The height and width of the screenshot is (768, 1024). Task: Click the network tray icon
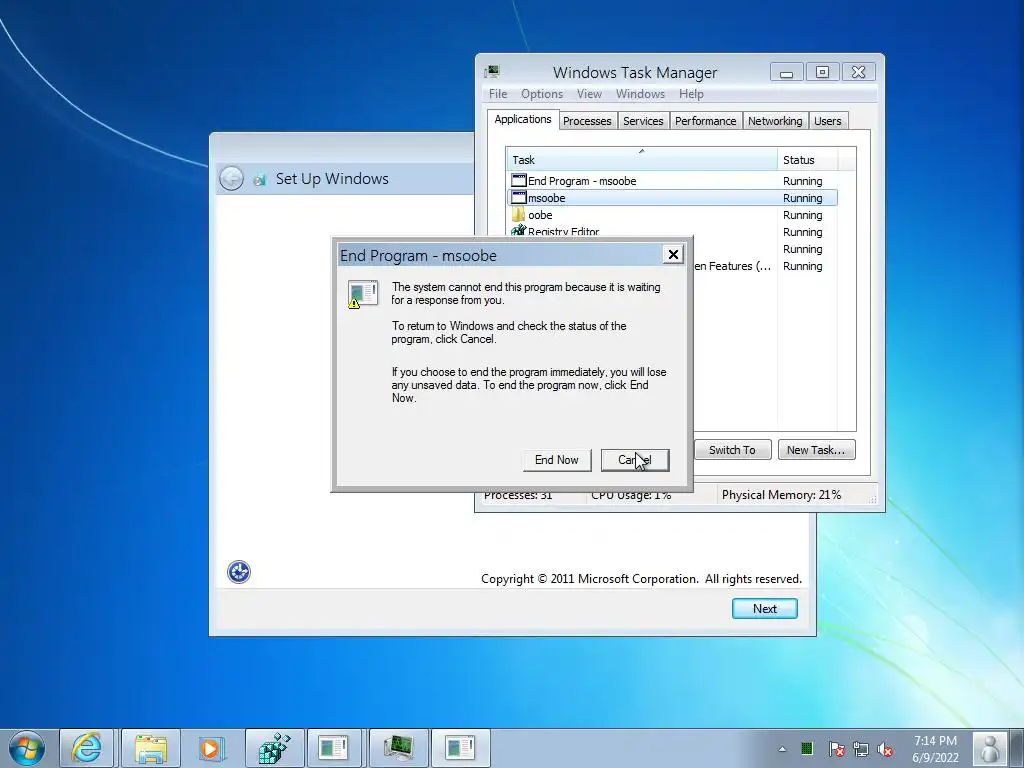(x=861, y=749)
